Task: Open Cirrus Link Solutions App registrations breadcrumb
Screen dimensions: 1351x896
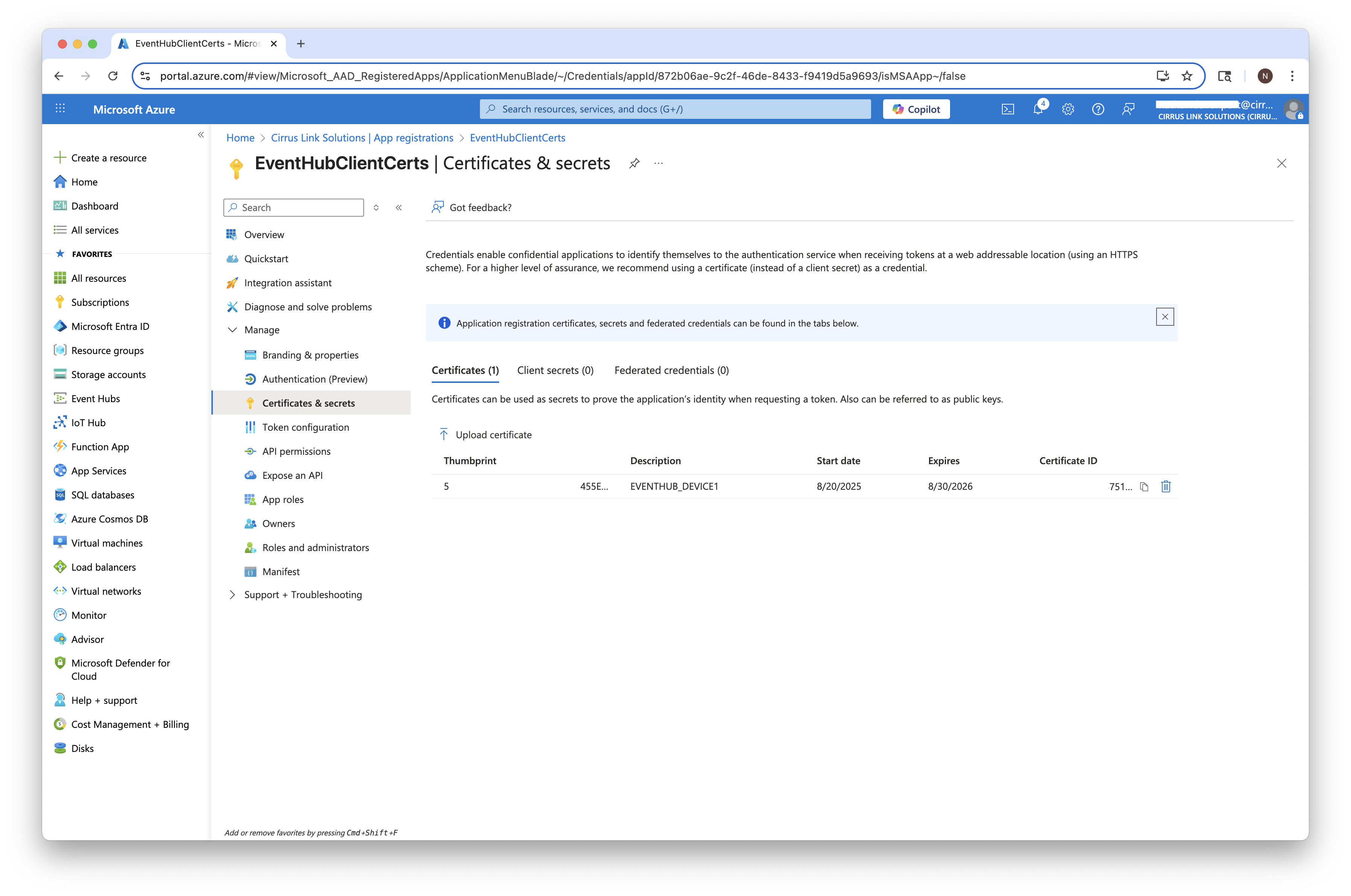Action: [x=361, y=138]
